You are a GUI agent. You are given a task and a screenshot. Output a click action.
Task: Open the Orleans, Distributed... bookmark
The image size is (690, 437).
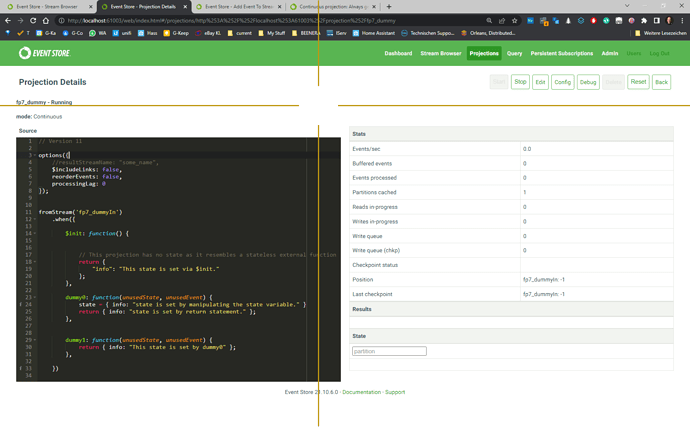488,33
